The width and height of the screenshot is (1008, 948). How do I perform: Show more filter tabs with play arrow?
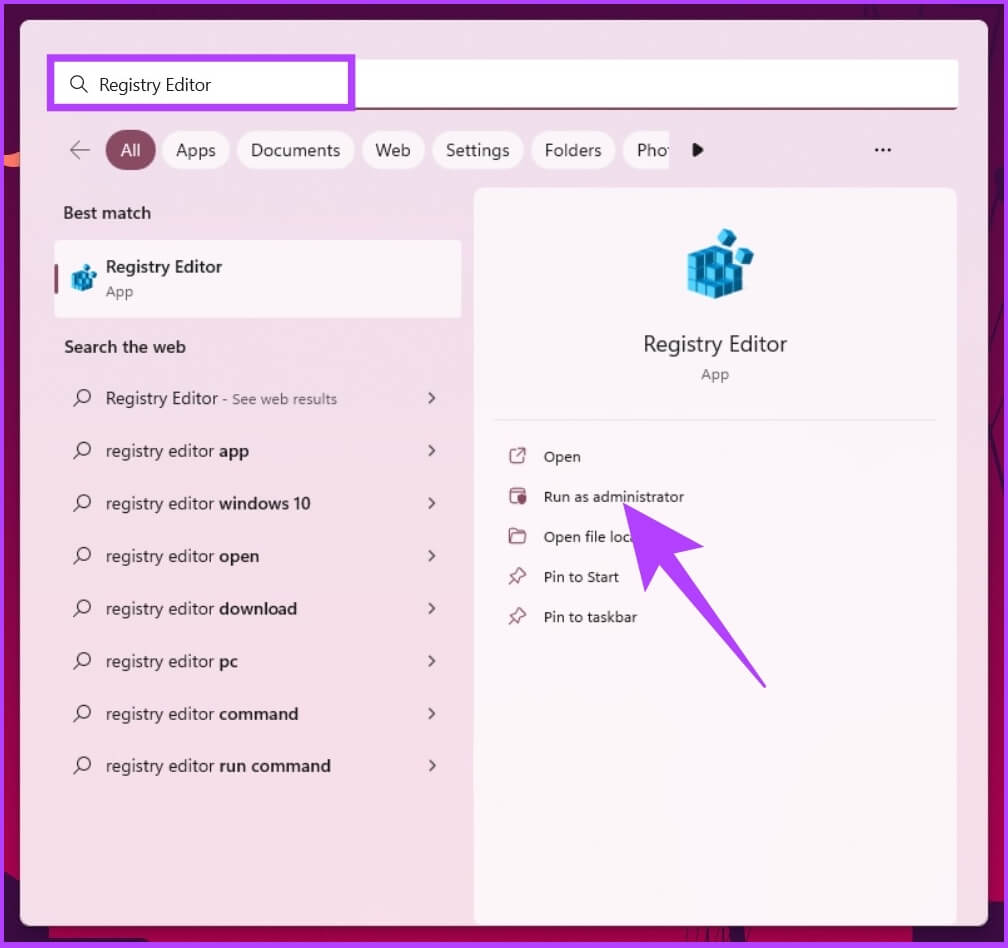coord(698,150)
